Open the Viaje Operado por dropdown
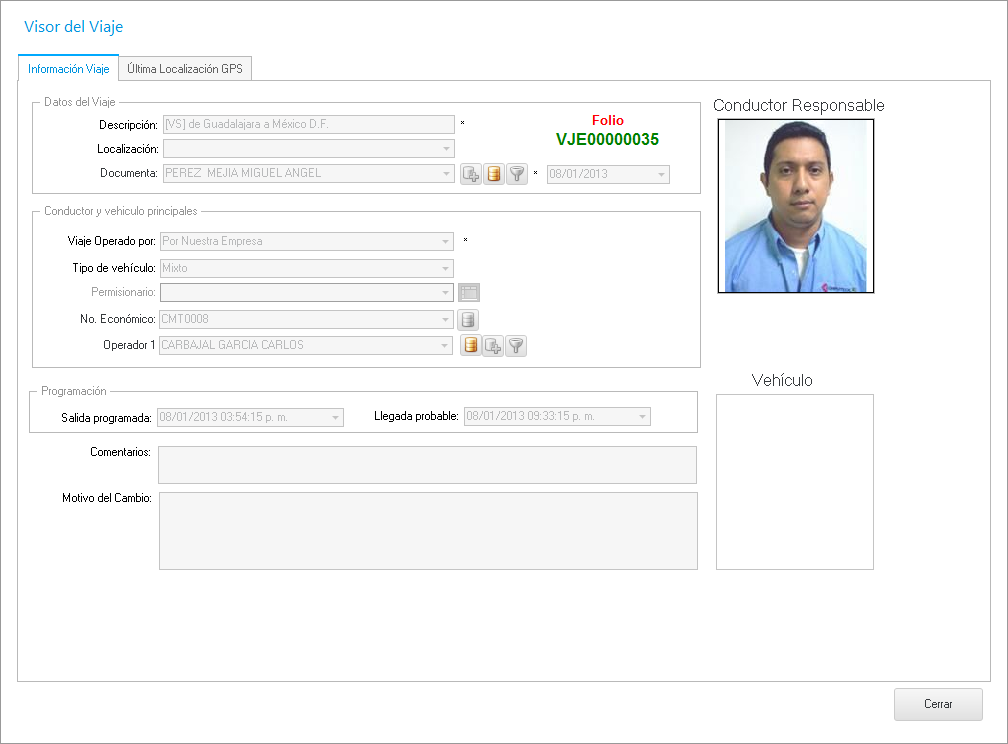 [446, 241]
